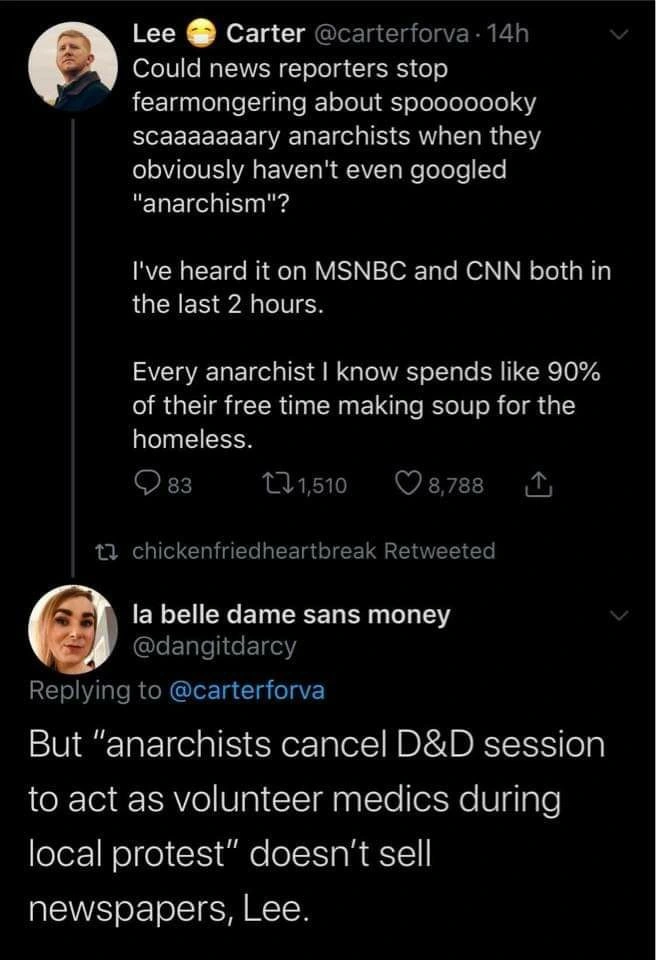View dangitdarcy's profile avatar
The width and height of the screenshot is (656, 960).
click(x=73, y=629)
